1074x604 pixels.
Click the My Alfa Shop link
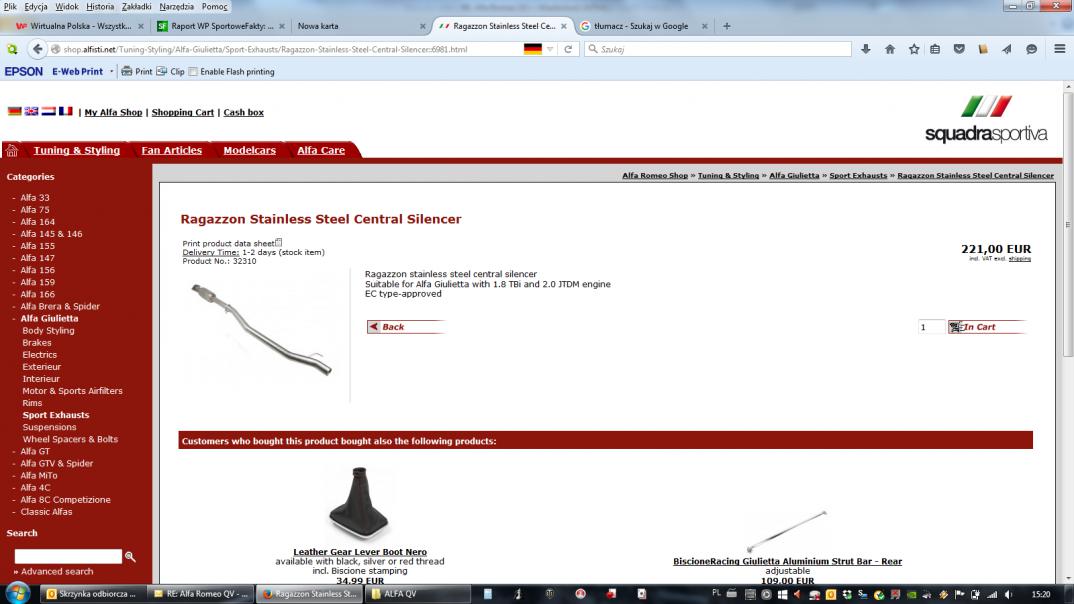pos(113,112)
